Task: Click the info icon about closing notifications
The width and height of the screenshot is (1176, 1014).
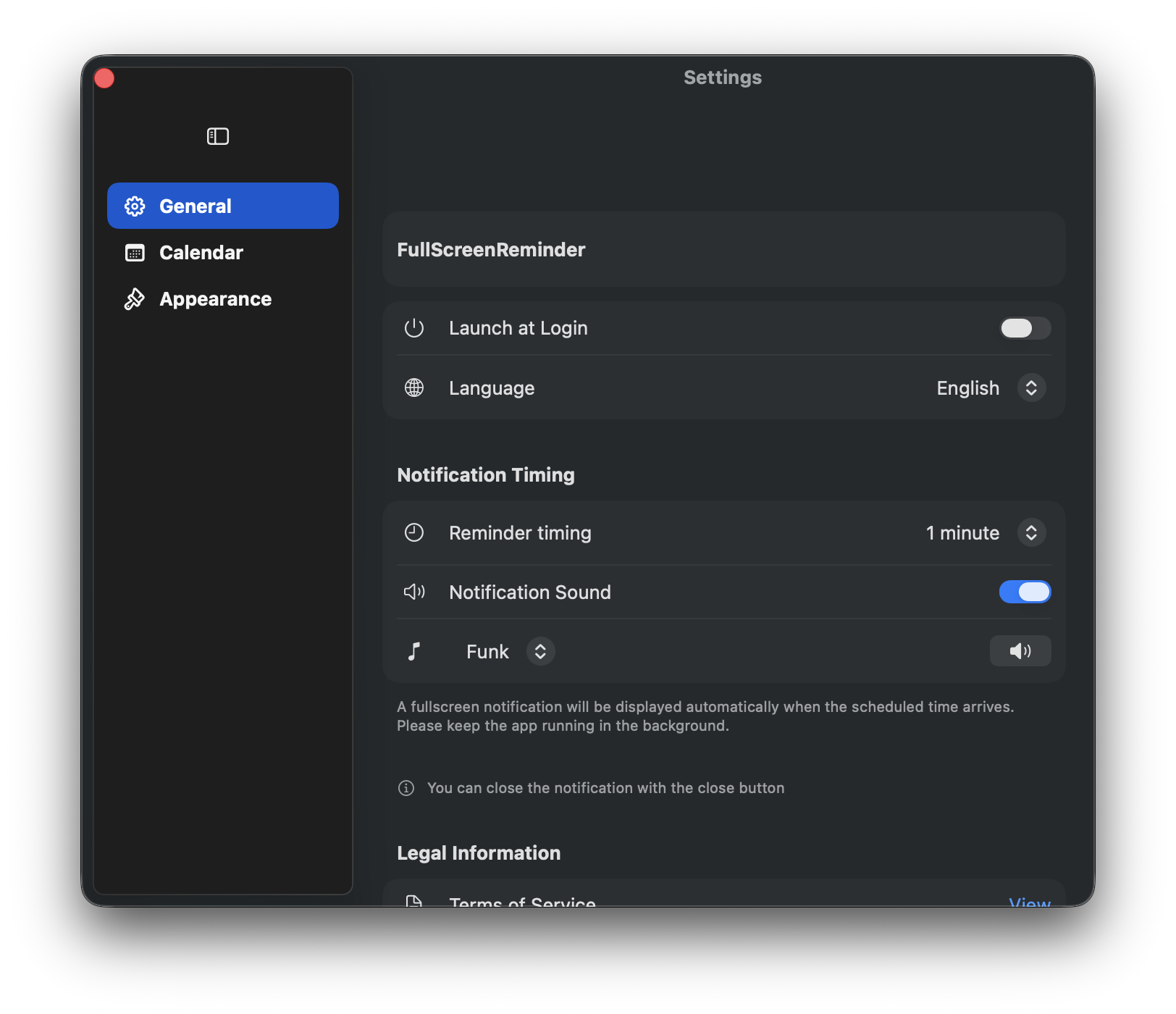Action: [406, 788]
